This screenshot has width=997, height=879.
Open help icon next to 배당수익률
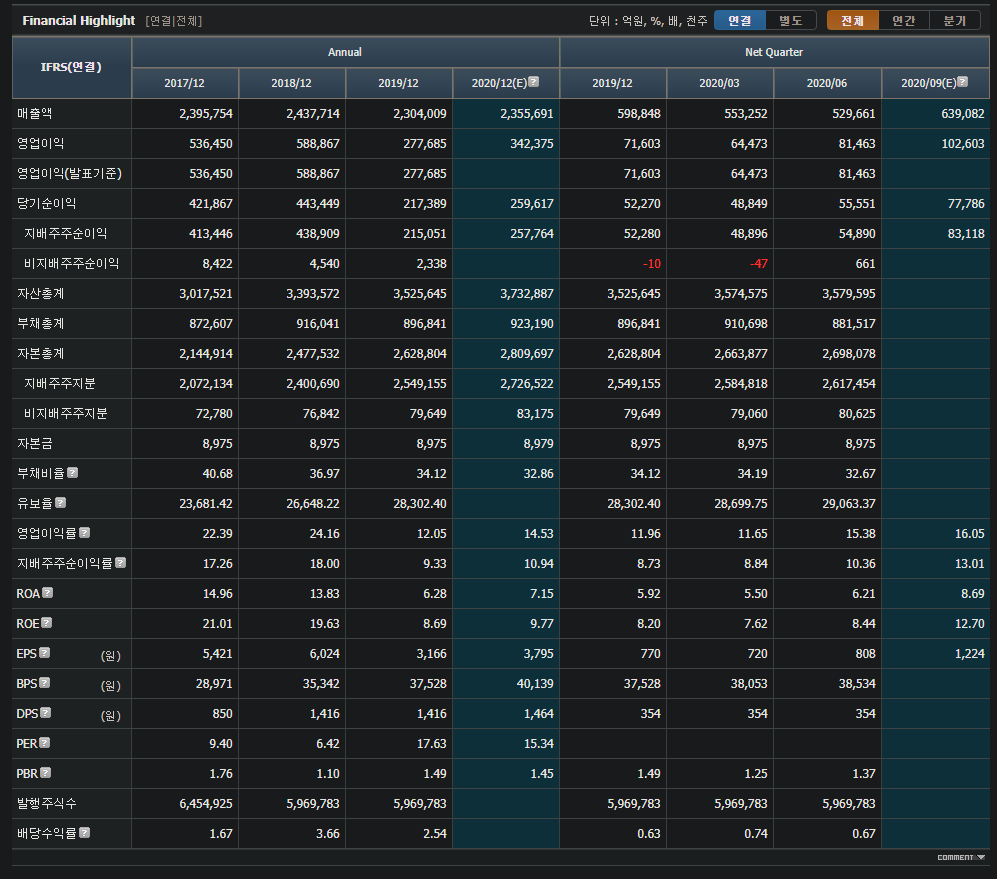(85, 832)
